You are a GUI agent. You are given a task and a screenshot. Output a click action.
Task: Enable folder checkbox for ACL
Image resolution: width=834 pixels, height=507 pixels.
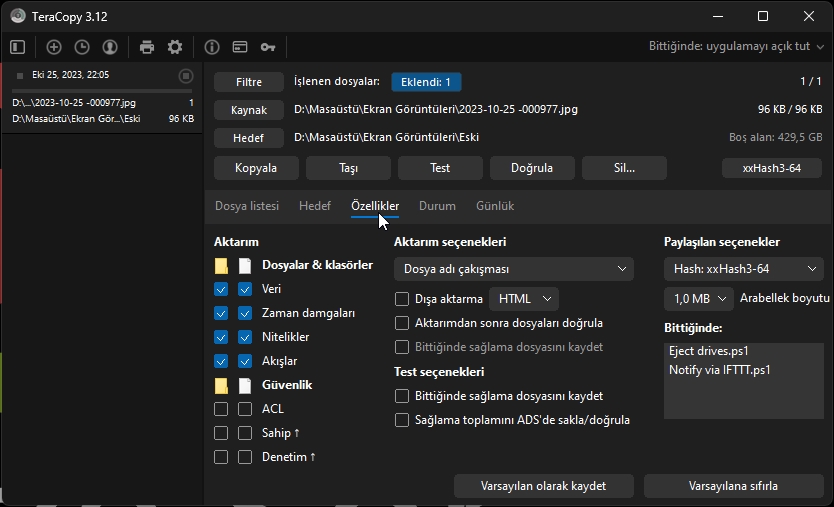coord(221,409)
